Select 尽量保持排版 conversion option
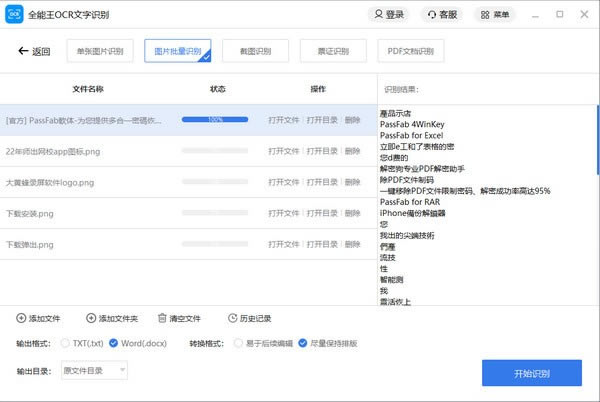 coord(303,343)
